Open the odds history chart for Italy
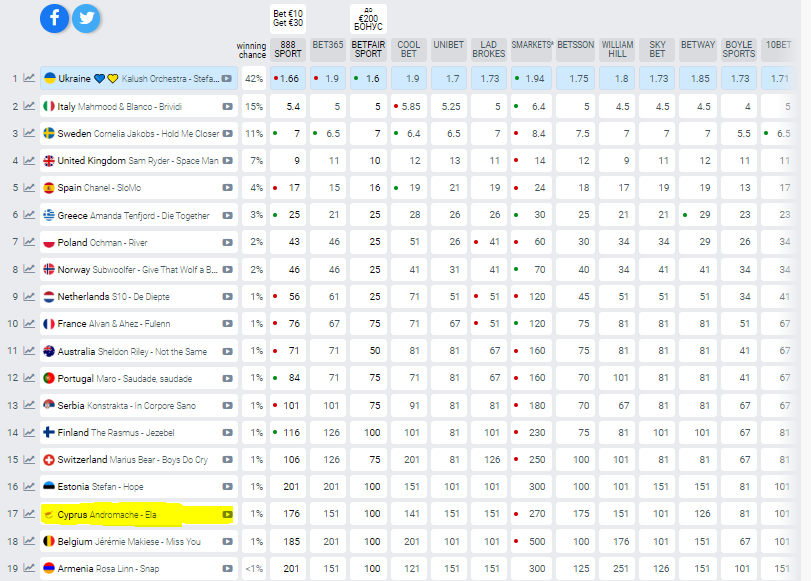 click(x=29, y=106)
